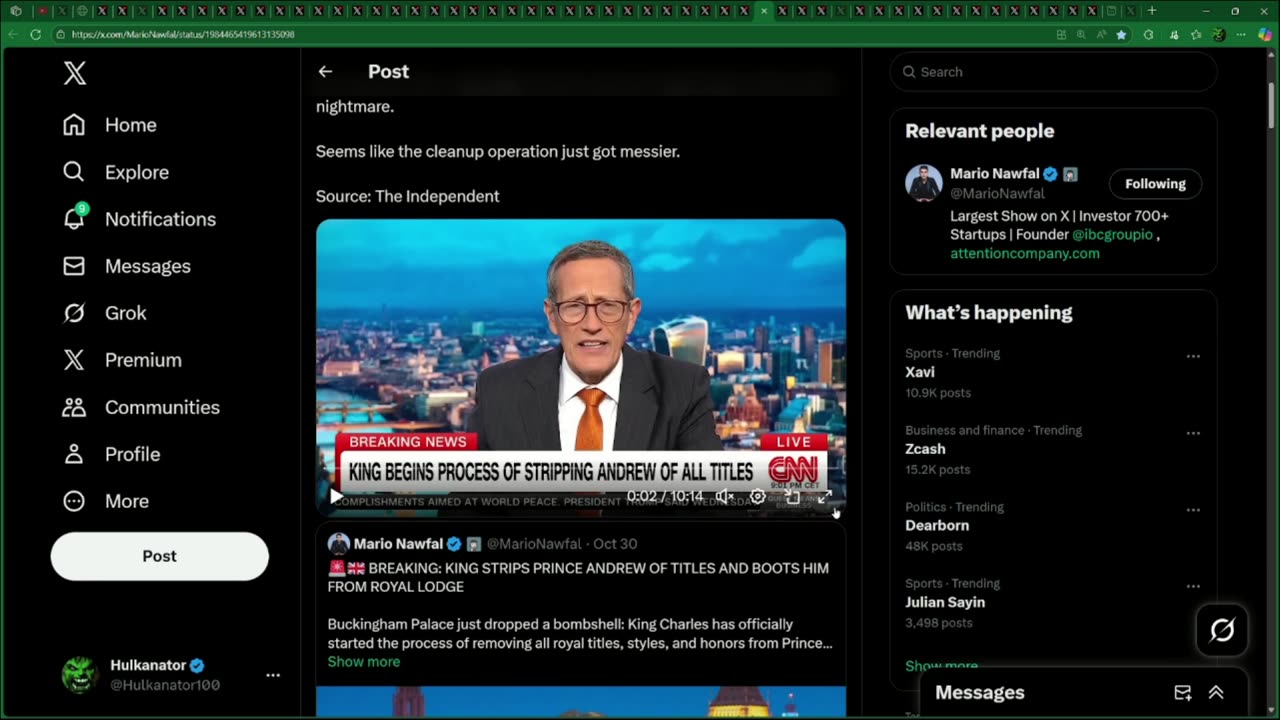Click the Oct 30 date on the quoted post
Image resolution: width=1280 pixels, height=720 pixels.
(x=615, y=544)
